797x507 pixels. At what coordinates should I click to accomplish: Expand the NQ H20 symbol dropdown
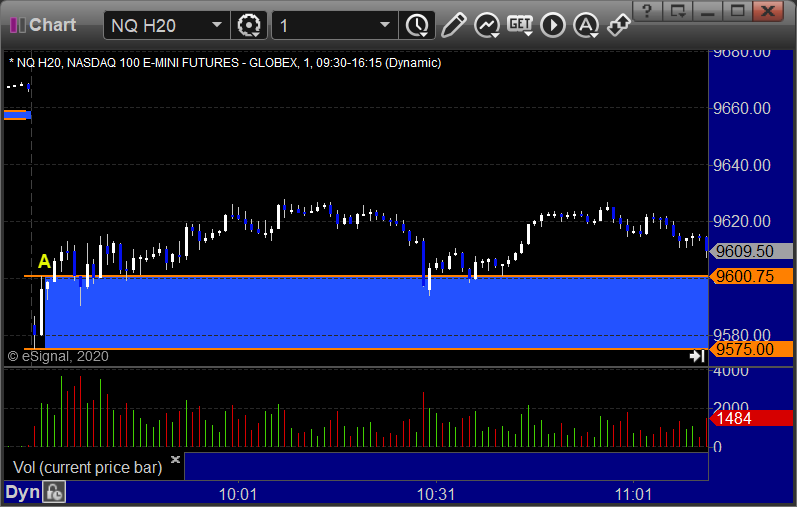pos(217,25)
